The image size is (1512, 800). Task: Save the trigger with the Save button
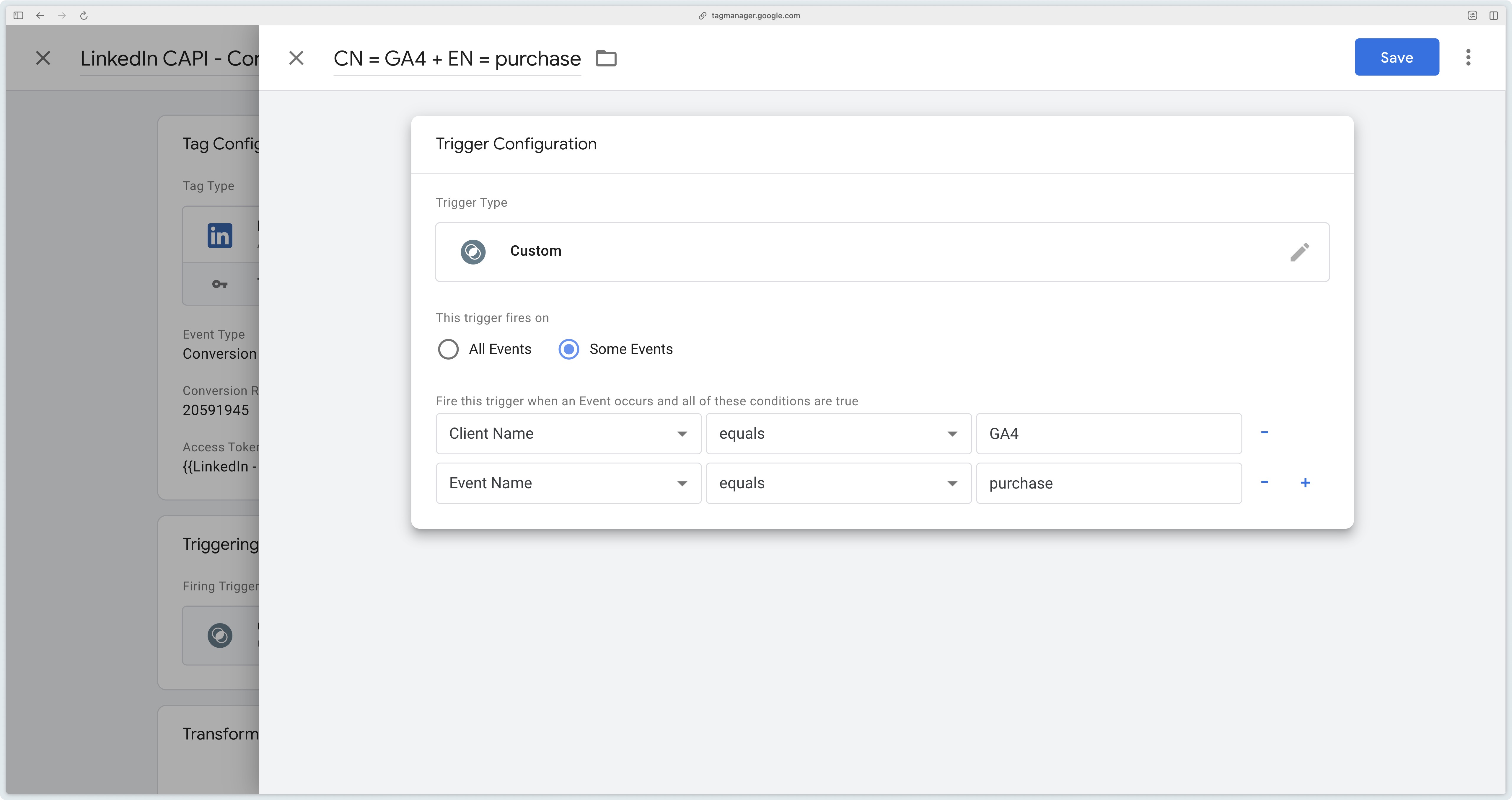pyautogui.click(x=1396, y=57)
